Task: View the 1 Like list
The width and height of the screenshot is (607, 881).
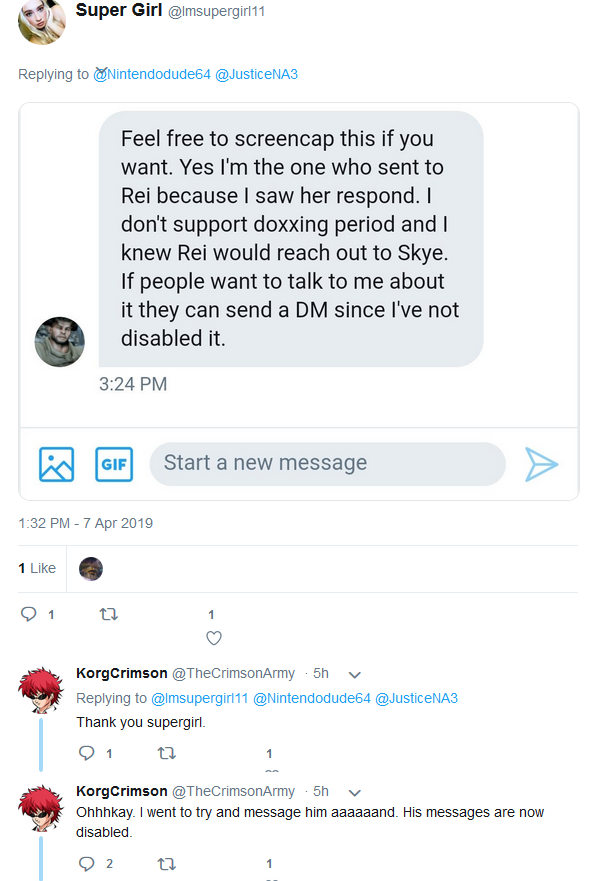Action: pos(37,568)
